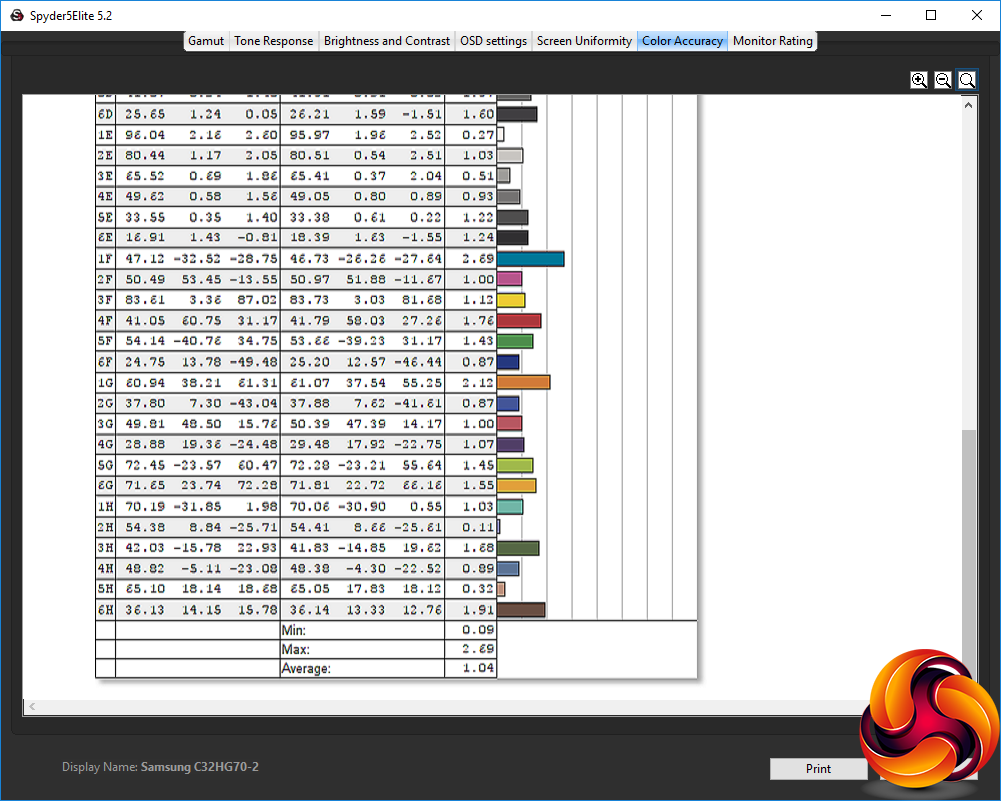The height and width of the screenshot is (801, 1001).
Task: Click the value 96.04 in row 1E
Action: pos(145,135)
